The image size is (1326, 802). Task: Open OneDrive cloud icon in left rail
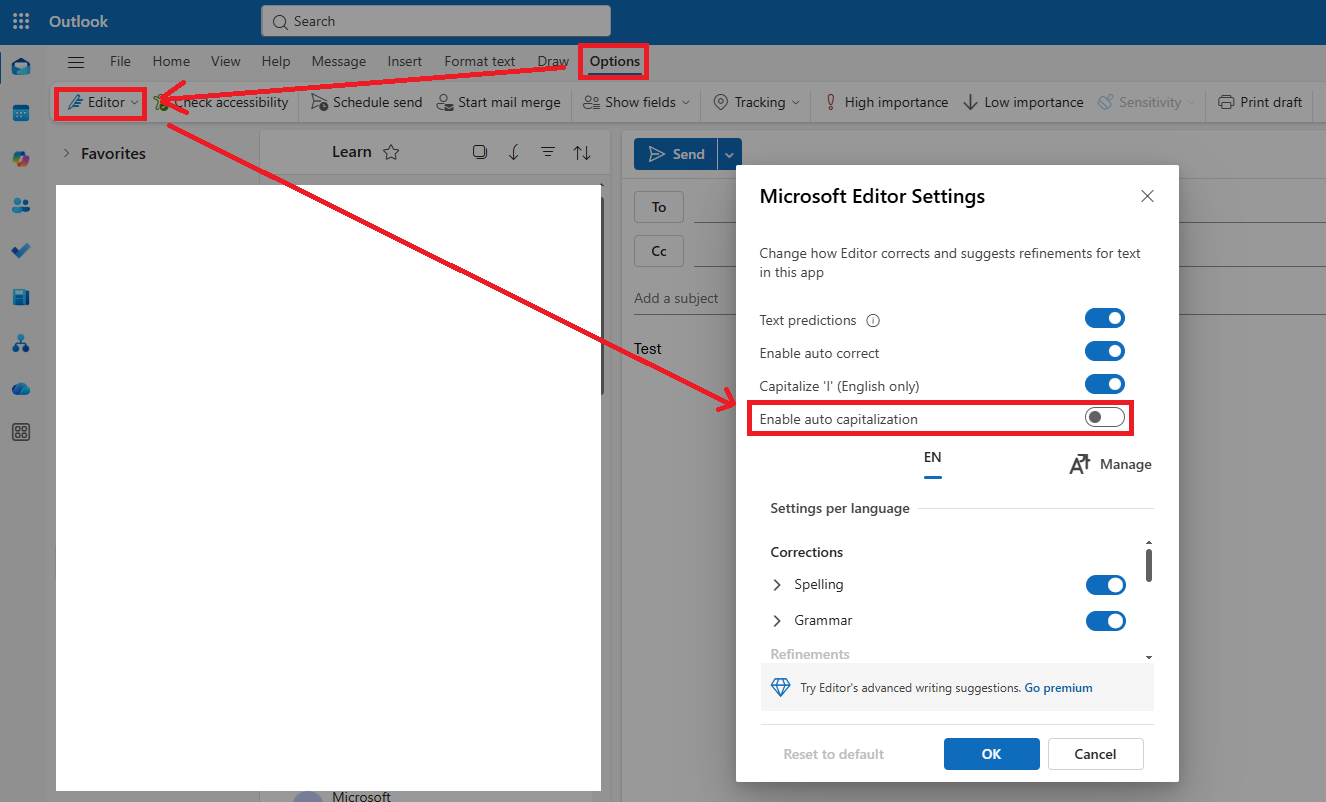[21, 389]
